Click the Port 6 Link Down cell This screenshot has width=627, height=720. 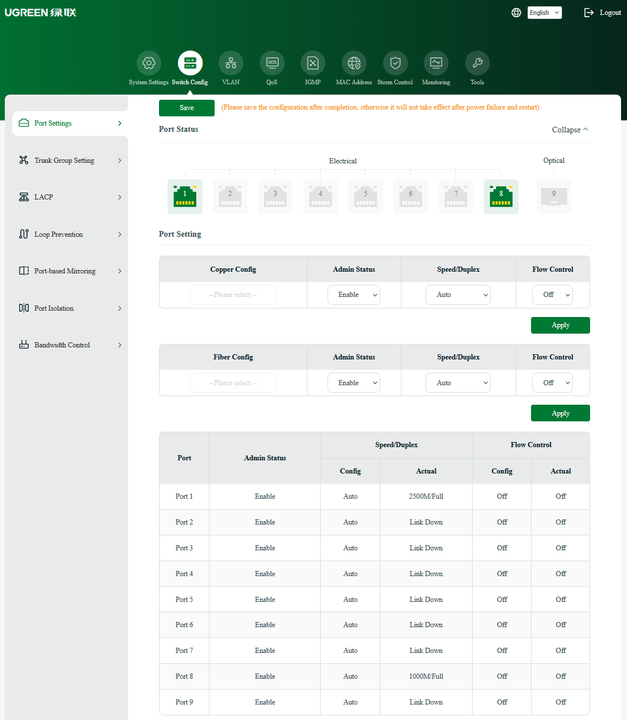pyautogui.click(x=426, y=625)
